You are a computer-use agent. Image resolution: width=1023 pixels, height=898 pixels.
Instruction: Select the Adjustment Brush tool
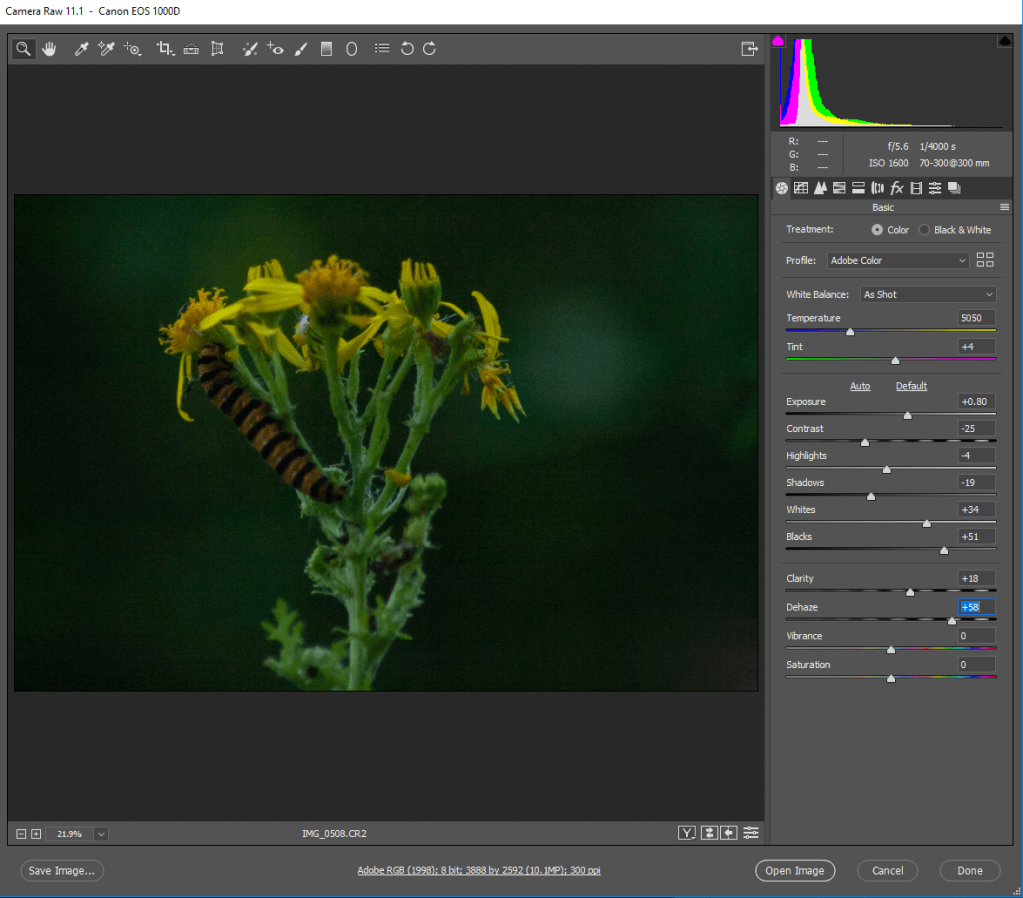coord(300,48)
